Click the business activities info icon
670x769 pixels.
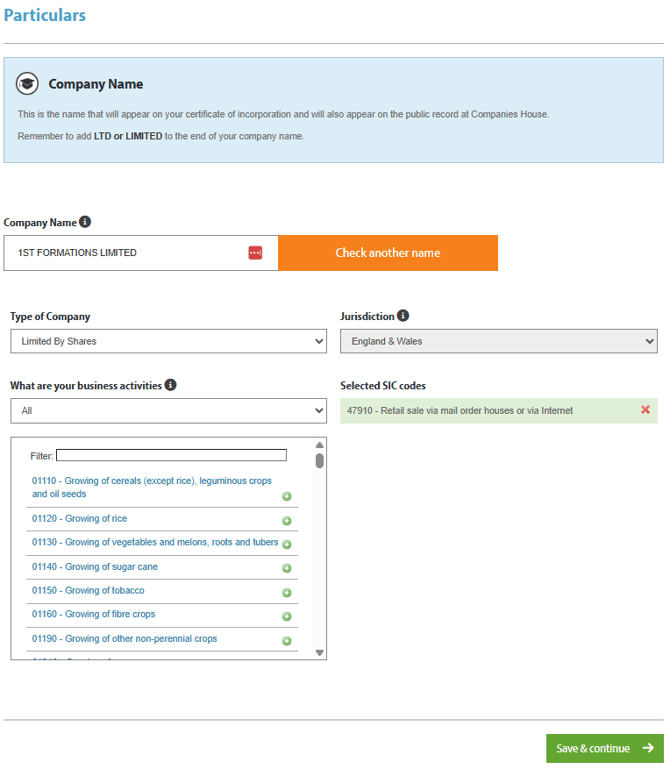click(171, 385)
